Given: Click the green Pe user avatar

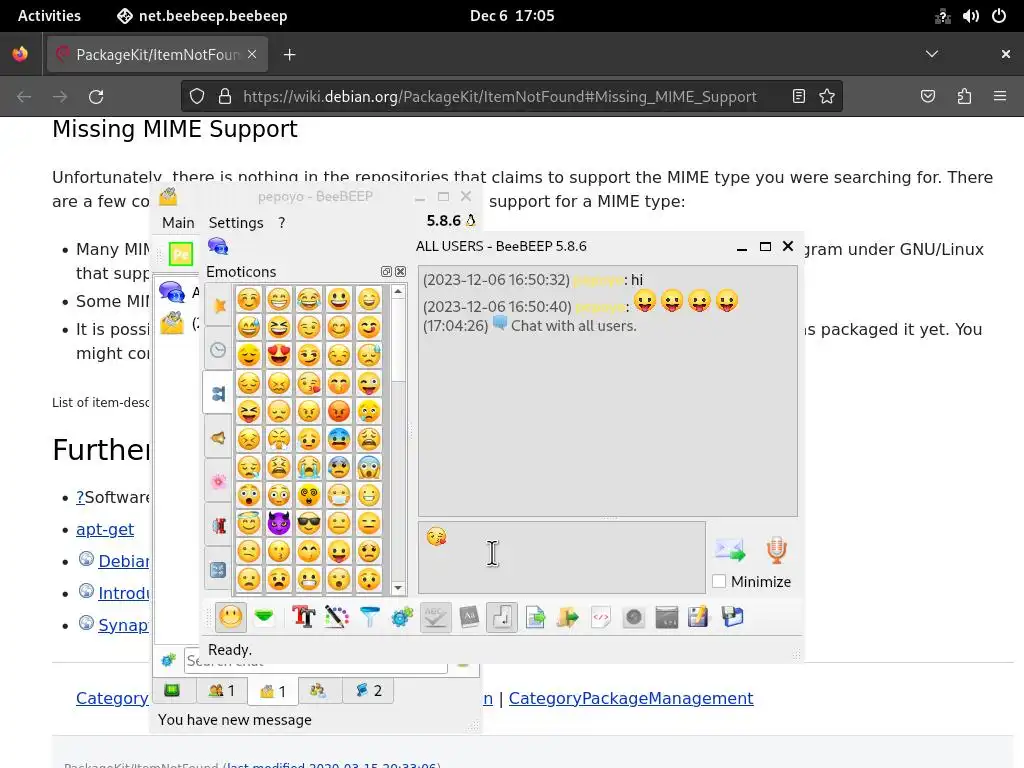Looking at the screenshot, I should (181, 254).
